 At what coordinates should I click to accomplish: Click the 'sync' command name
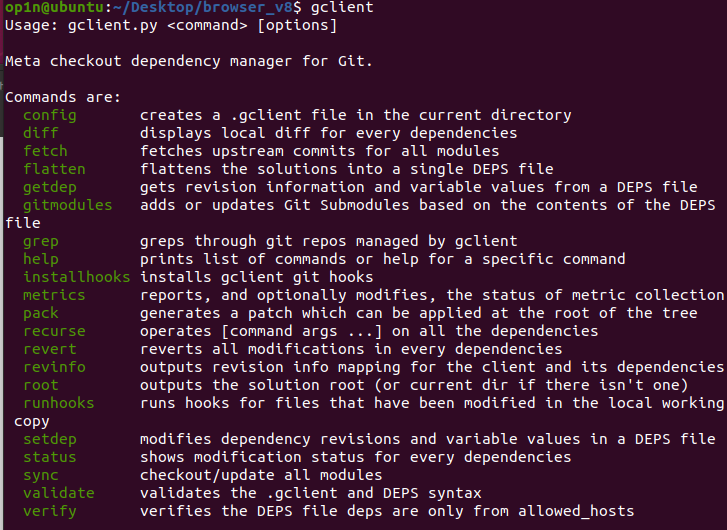coord(41,475)
